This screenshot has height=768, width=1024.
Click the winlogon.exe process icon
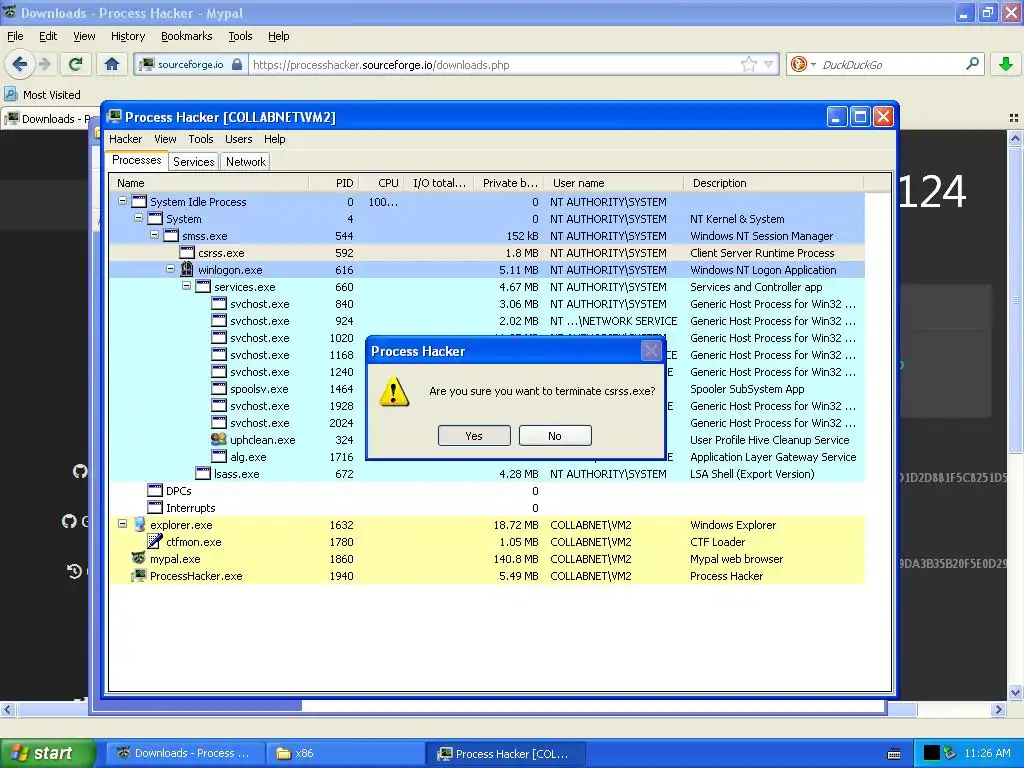point(187,269)
